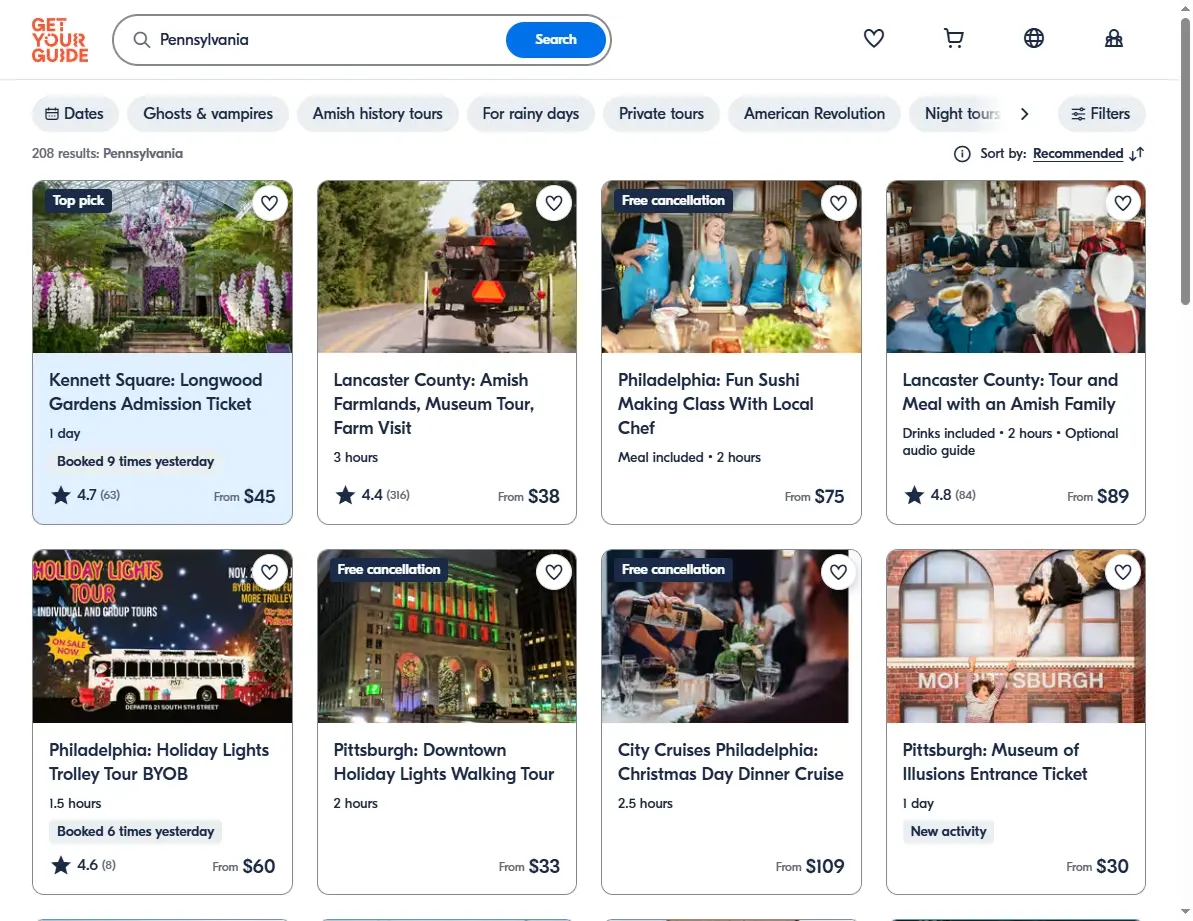
Task: Click Booked 9 times yesterday label
Action: (135, 462)
